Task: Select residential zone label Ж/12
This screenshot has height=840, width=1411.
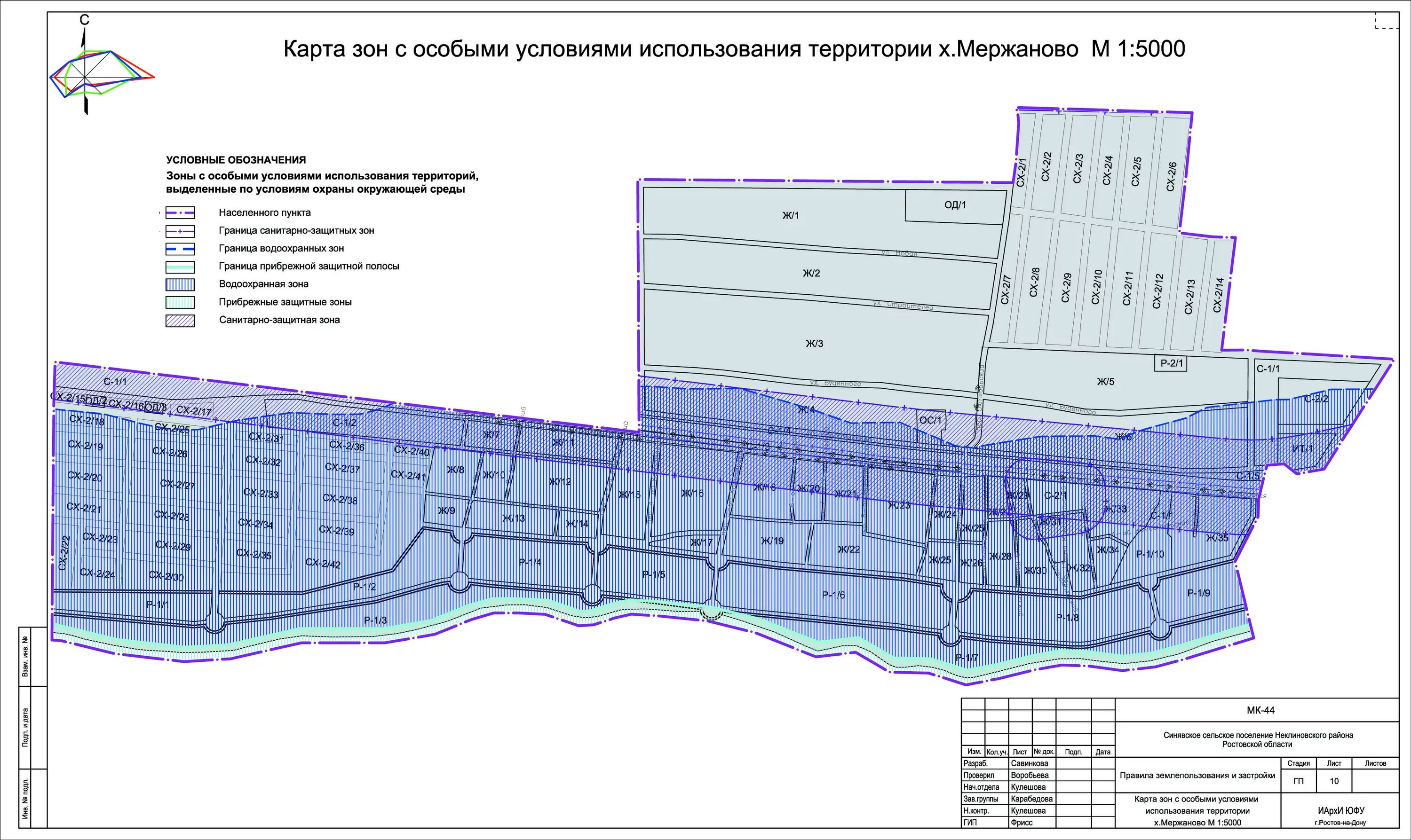Action: (x=559, y=482)
